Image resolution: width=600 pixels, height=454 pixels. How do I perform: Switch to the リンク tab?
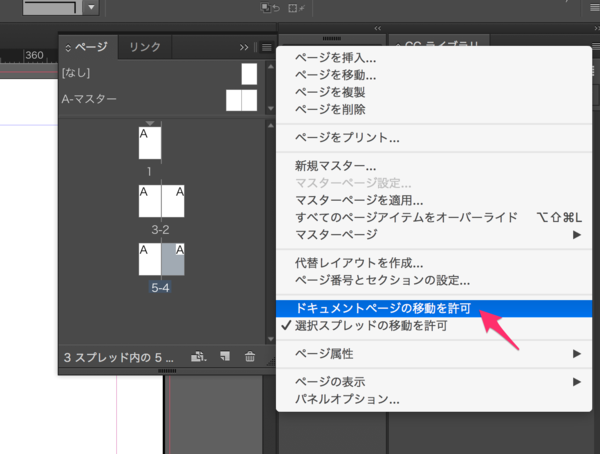145,47
